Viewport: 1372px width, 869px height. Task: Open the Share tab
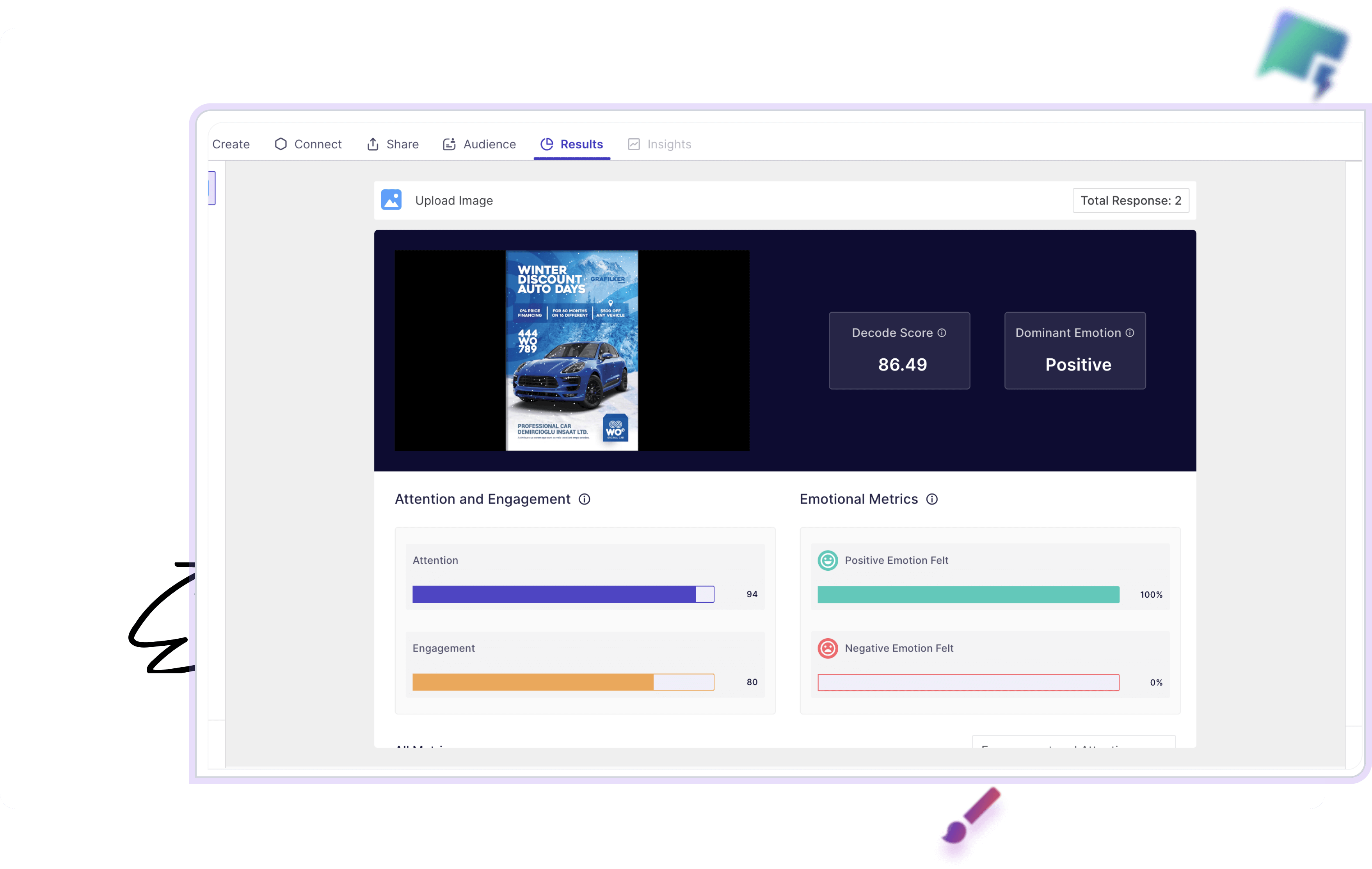[x=393, y=144]
